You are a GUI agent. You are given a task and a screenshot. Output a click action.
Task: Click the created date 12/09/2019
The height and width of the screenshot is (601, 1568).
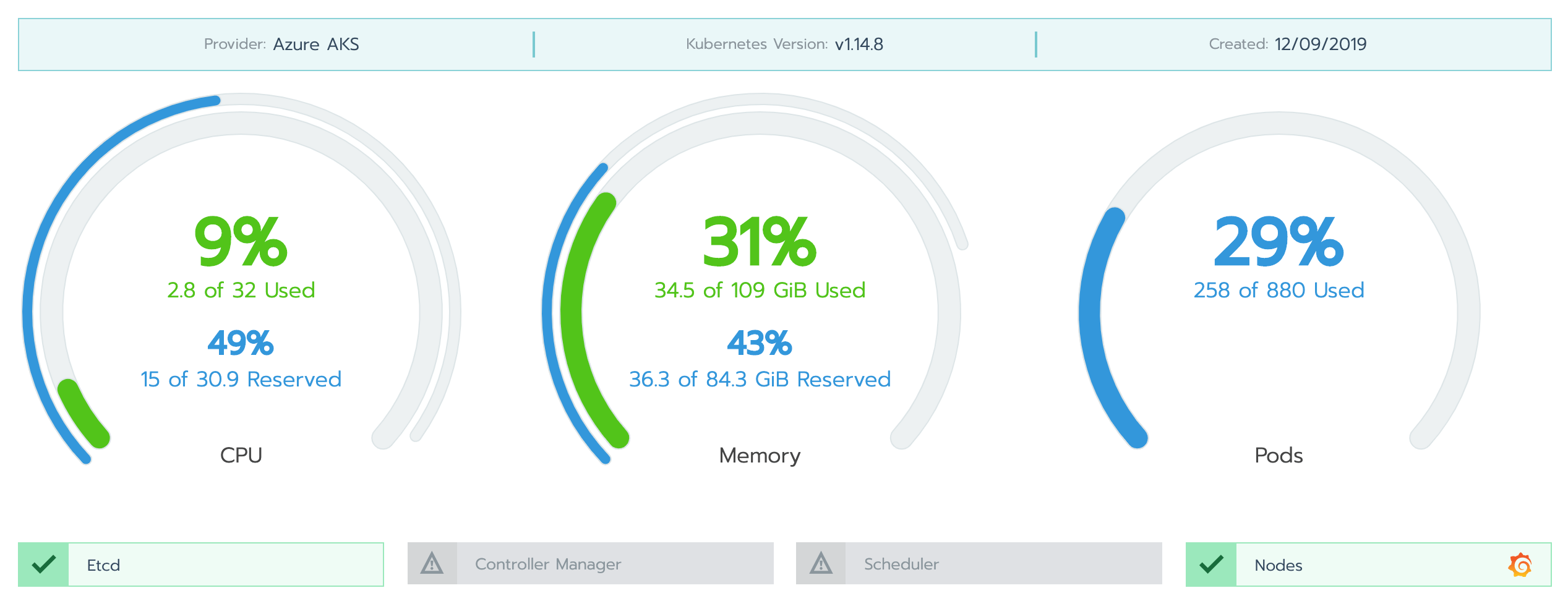(1321, 45)
